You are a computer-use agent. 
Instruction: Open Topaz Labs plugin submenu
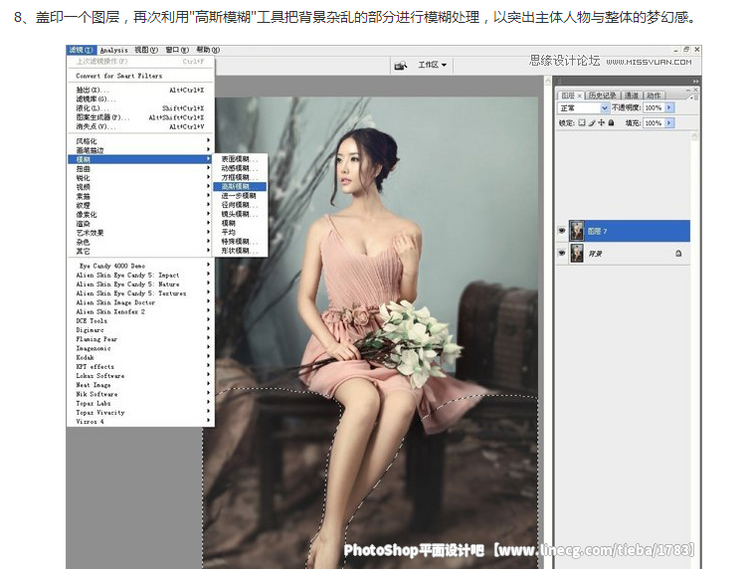pos(140,403)
